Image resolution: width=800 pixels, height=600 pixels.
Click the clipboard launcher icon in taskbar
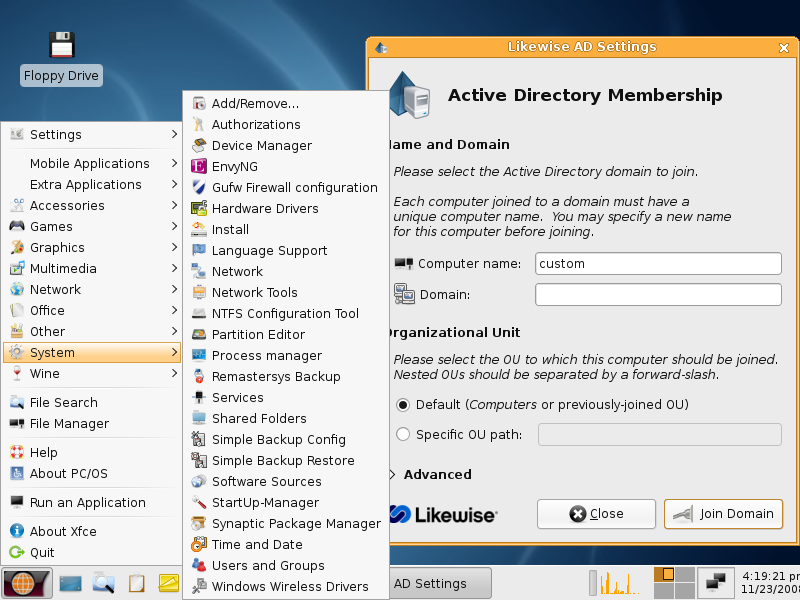136,583
